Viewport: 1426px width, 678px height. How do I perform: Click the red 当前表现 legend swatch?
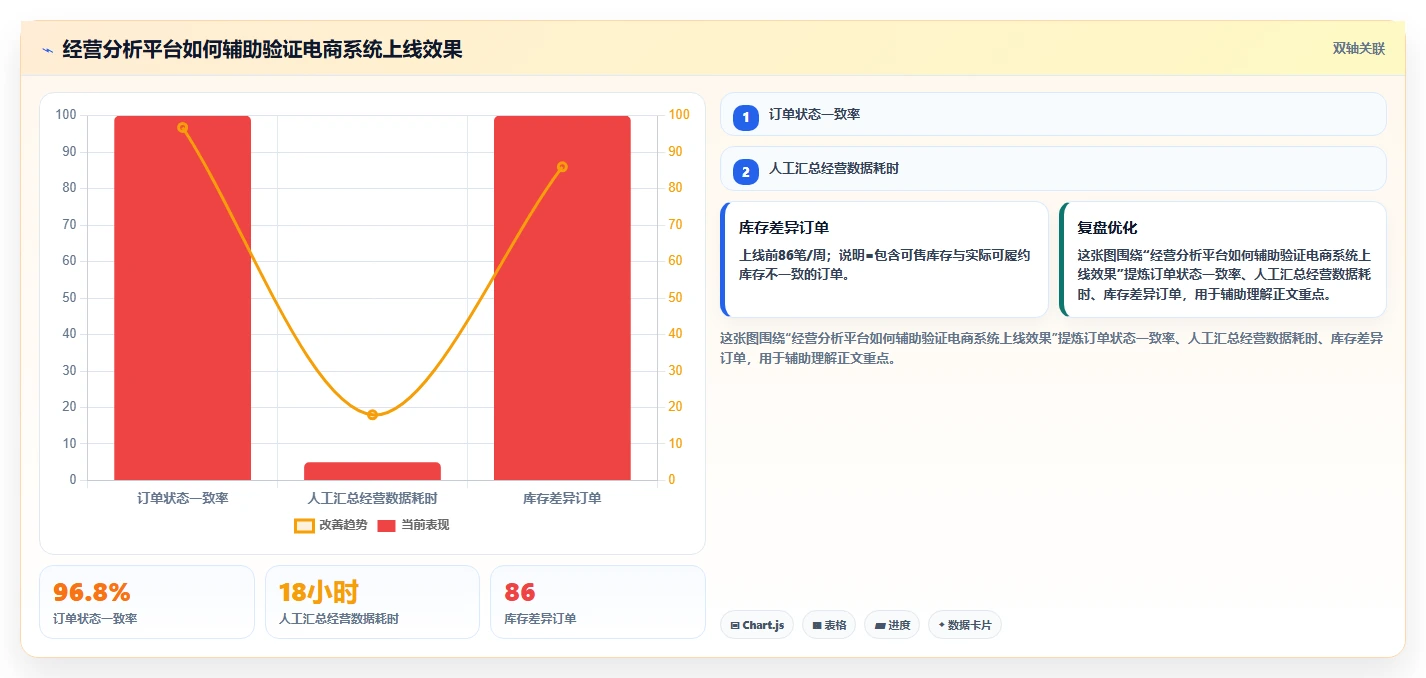click(x=387, y=525)
